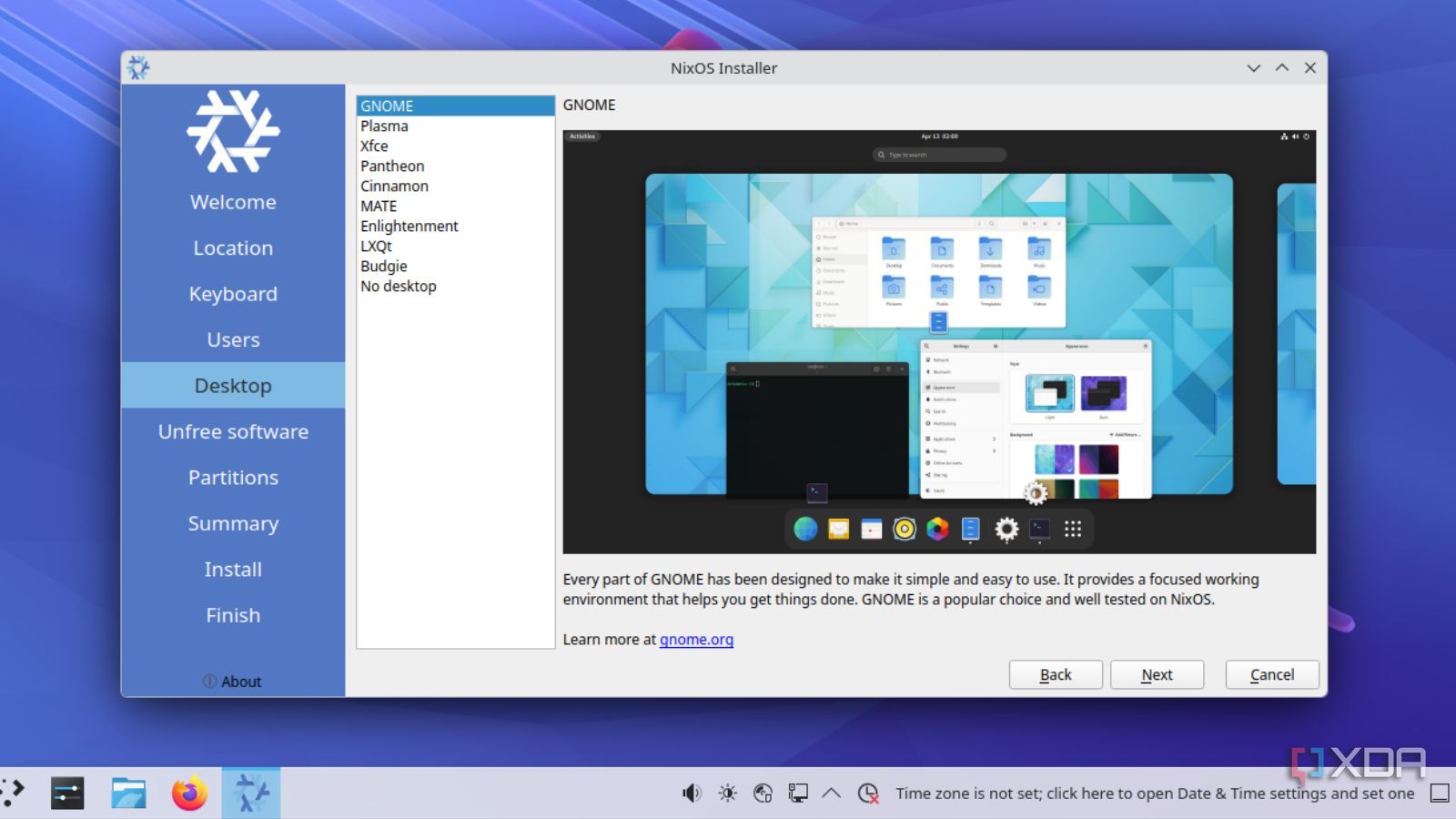
Task: Select Budgie in the desktop list
Action: [x=455, y=266]
